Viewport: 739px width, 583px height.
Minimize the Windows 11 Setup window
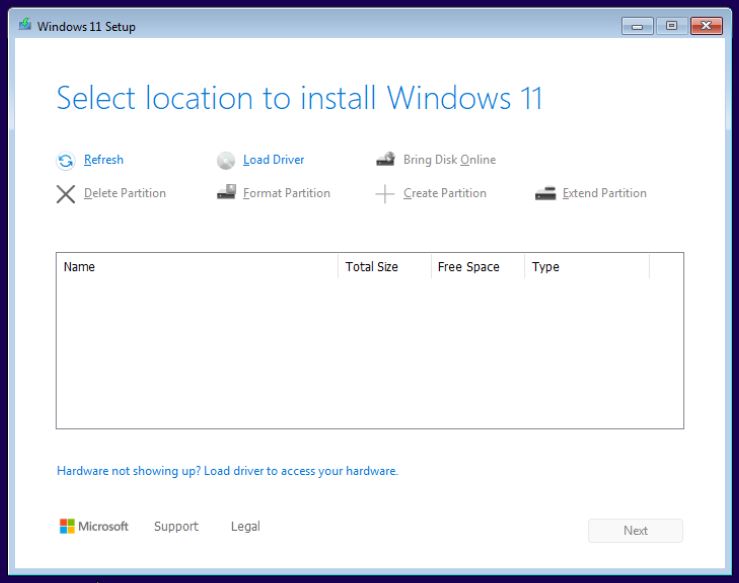coord(637,26)
